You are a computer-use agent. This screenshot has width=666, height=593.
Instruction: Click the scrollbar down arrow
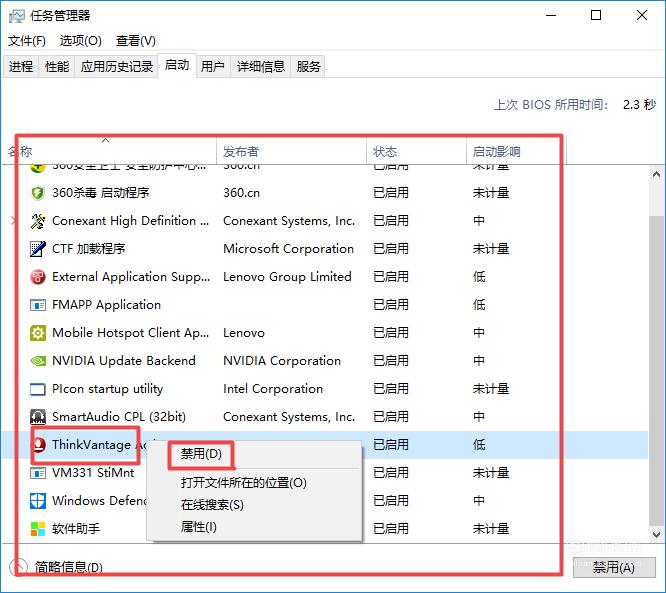coord(656,534)
